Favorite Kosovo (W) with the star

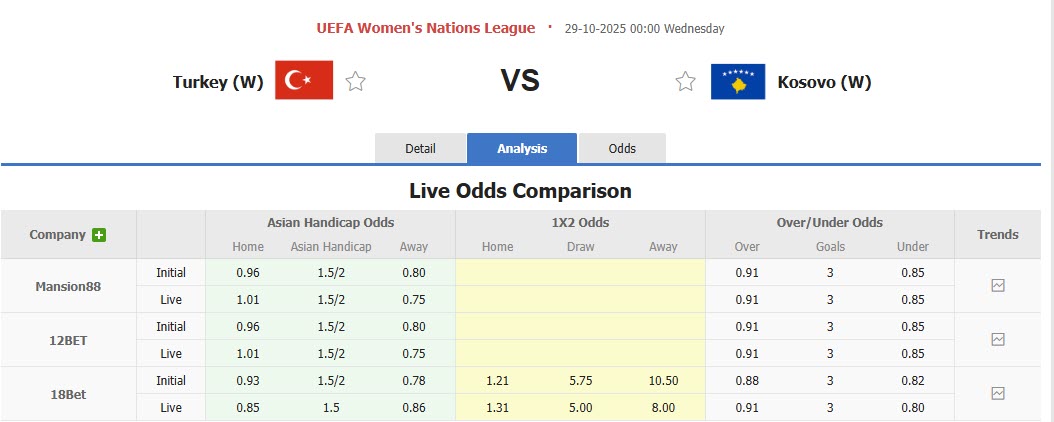click(685, 82)
